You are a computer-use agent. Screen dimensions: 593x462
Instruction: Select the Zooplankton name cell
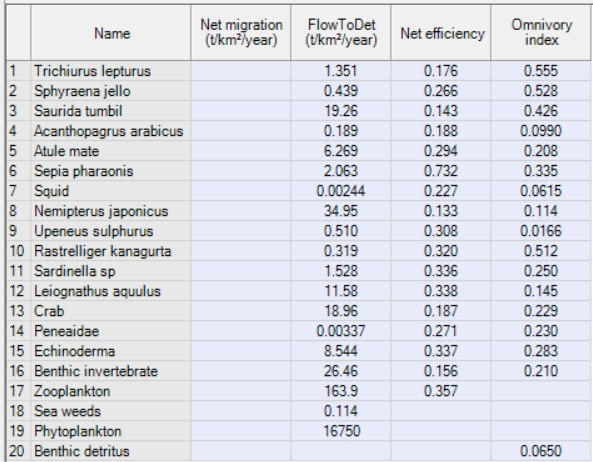(111, 392)
